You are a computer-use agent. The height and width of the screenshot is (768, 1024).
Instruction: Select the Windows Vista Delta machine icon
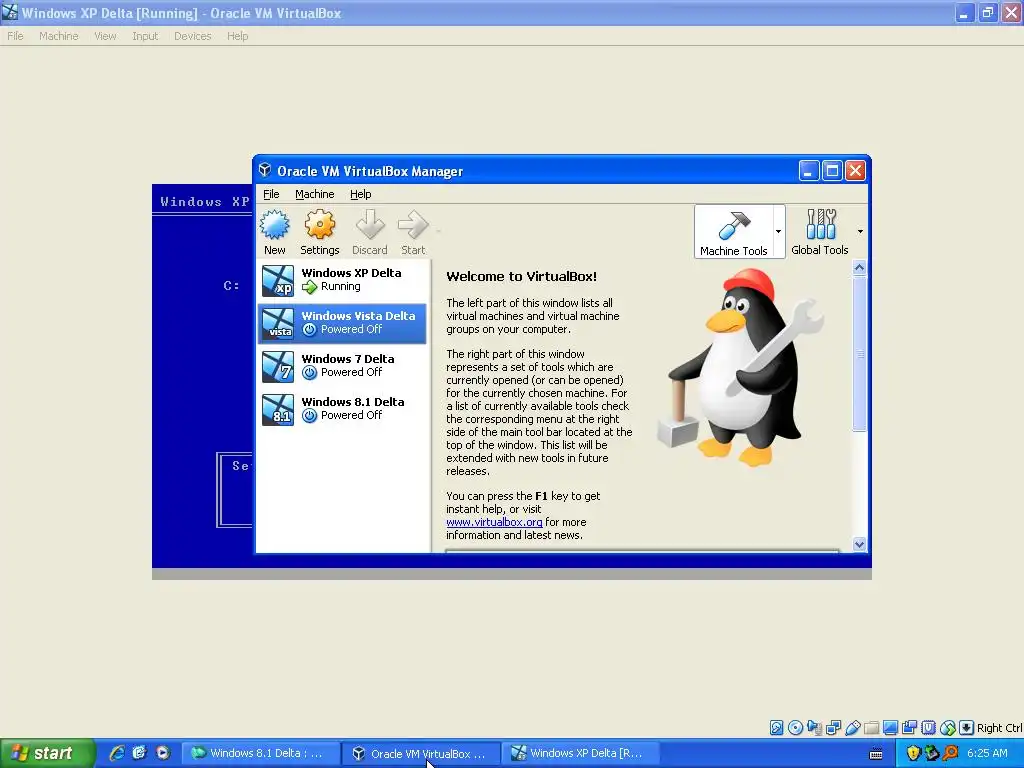pos(278,324)
